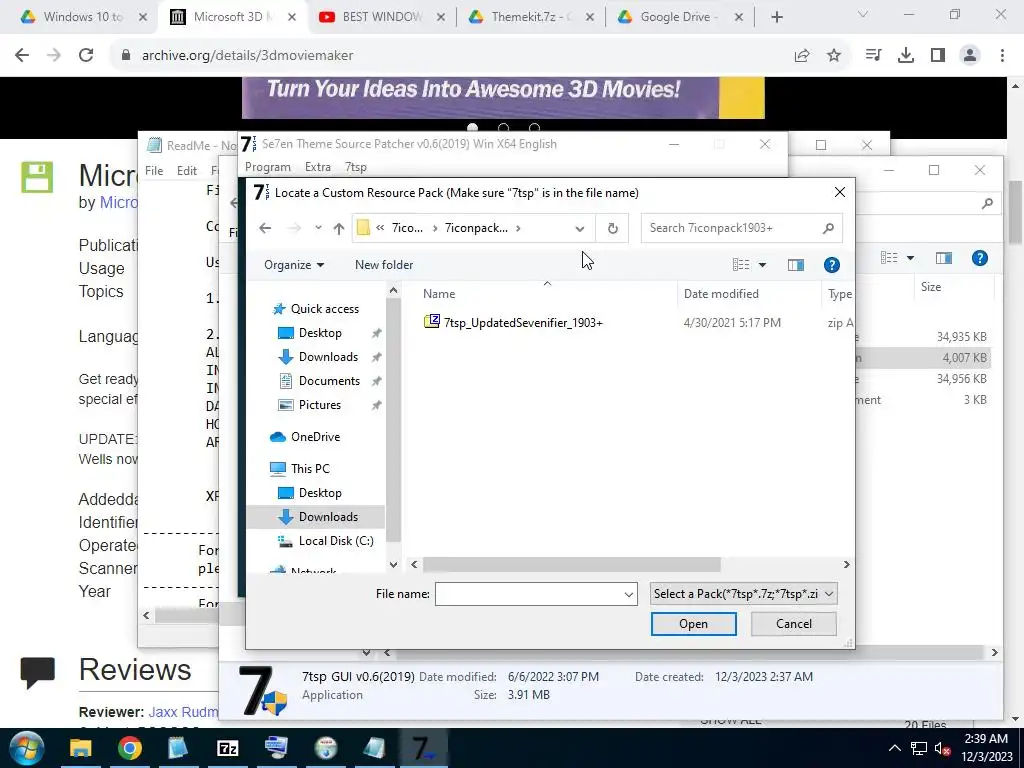The image size is (1024, 768).
Task: Select Desktop under This PC
Action: coord(320,492)
